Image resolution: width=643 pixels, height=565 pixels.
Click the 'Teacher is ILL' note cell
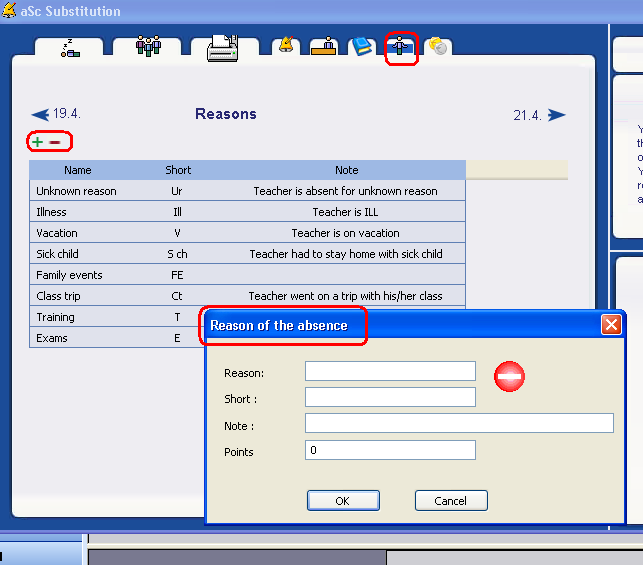345,212
